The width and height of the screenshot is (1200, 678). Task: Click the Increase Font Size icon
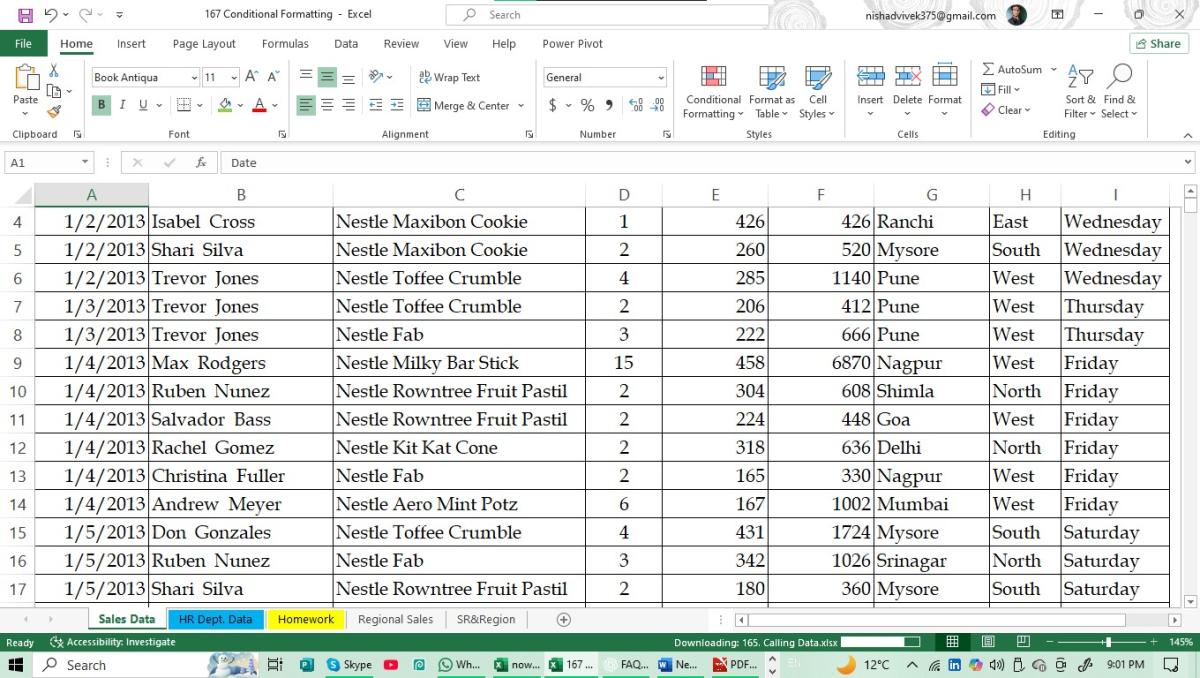point(253,77)
